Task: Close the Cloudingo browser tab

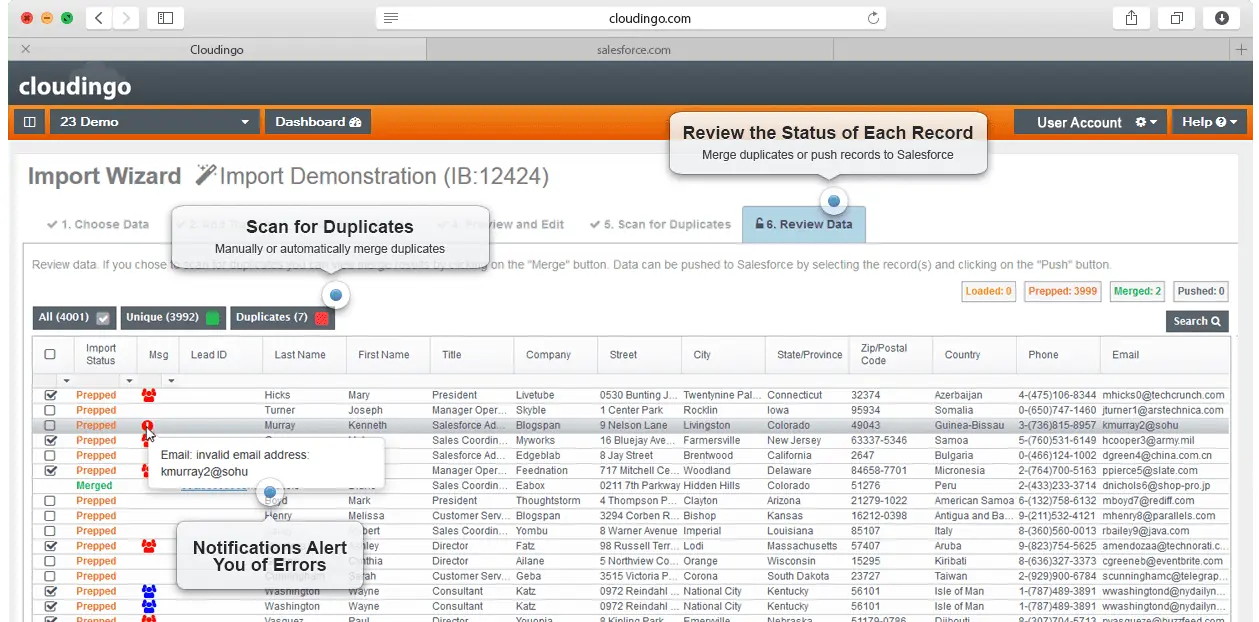Action: pyautogui.click(x=25, y=49)
